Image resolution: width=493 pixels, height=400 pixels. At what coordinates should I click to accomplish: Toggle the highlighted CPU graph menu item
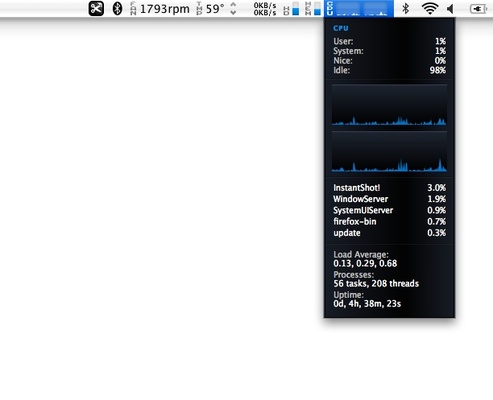(x=359, y=9)
